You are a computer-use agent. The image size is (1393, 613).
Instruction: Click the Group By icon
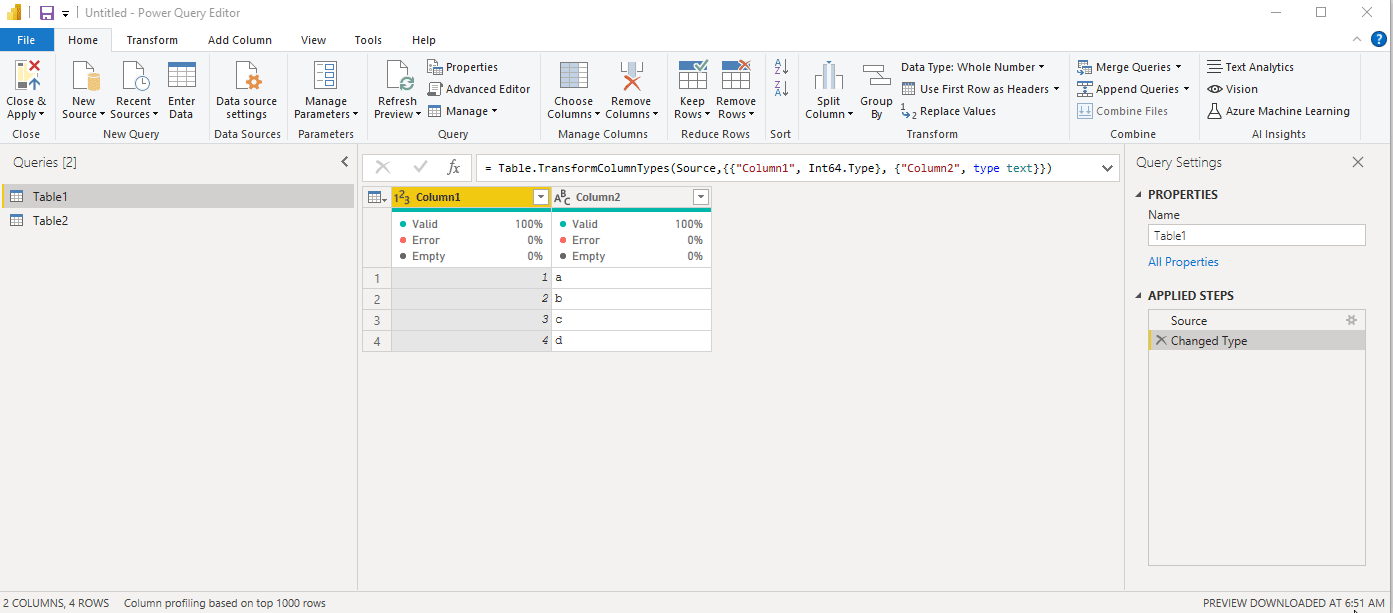click(x=876, y=76)
